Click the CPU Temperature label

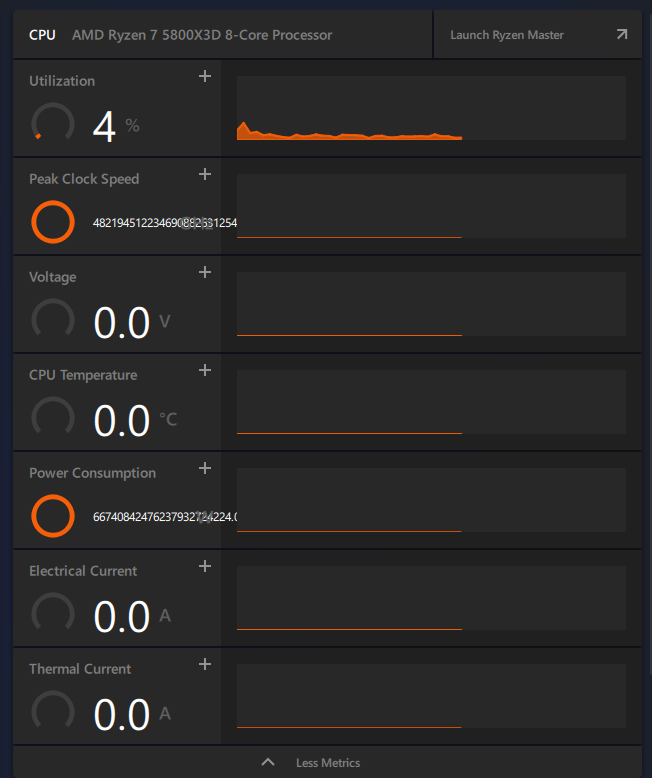[83, 375]
